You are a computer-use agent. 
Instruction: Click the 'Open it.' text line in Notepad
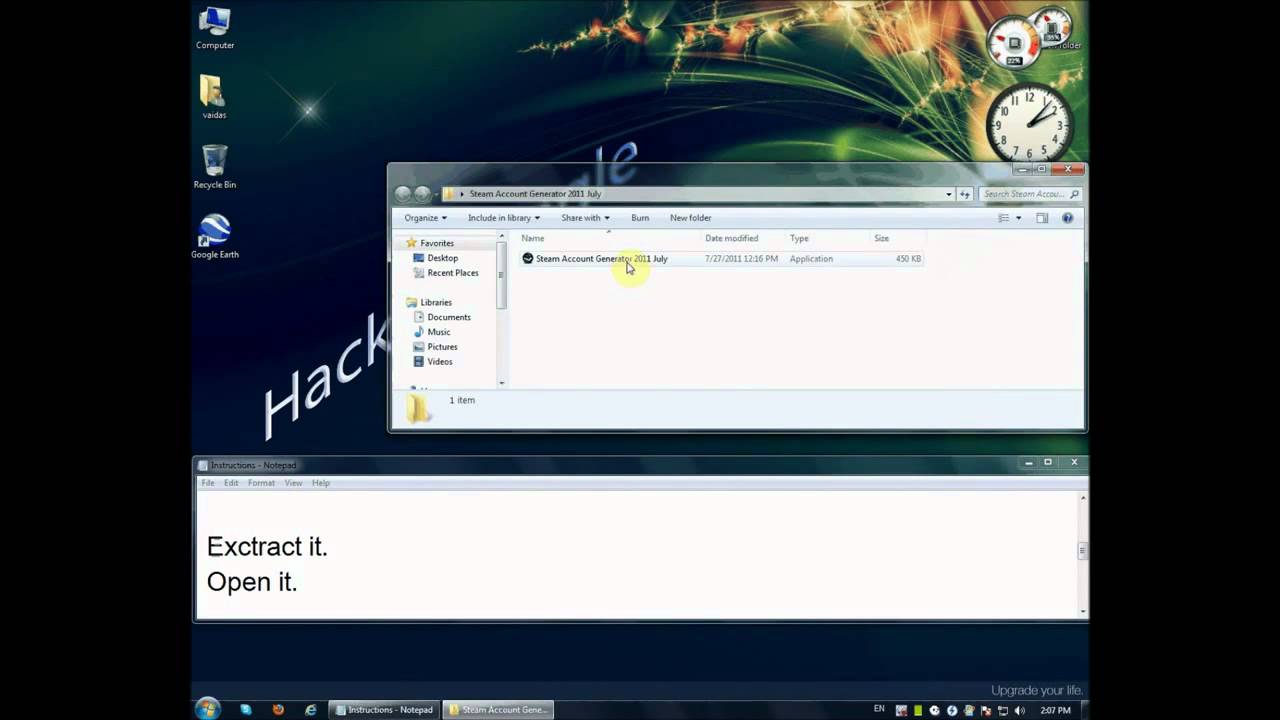click(252, 582)
